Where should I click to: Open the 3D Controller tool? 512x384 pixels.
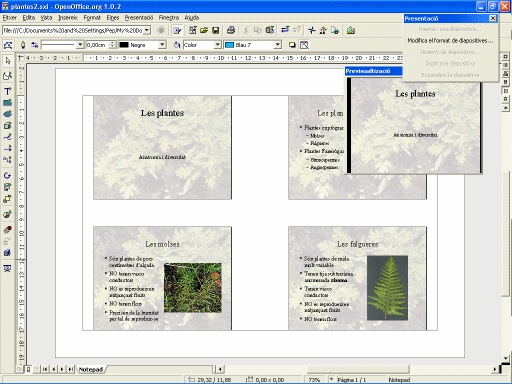(x=7, y=253)
